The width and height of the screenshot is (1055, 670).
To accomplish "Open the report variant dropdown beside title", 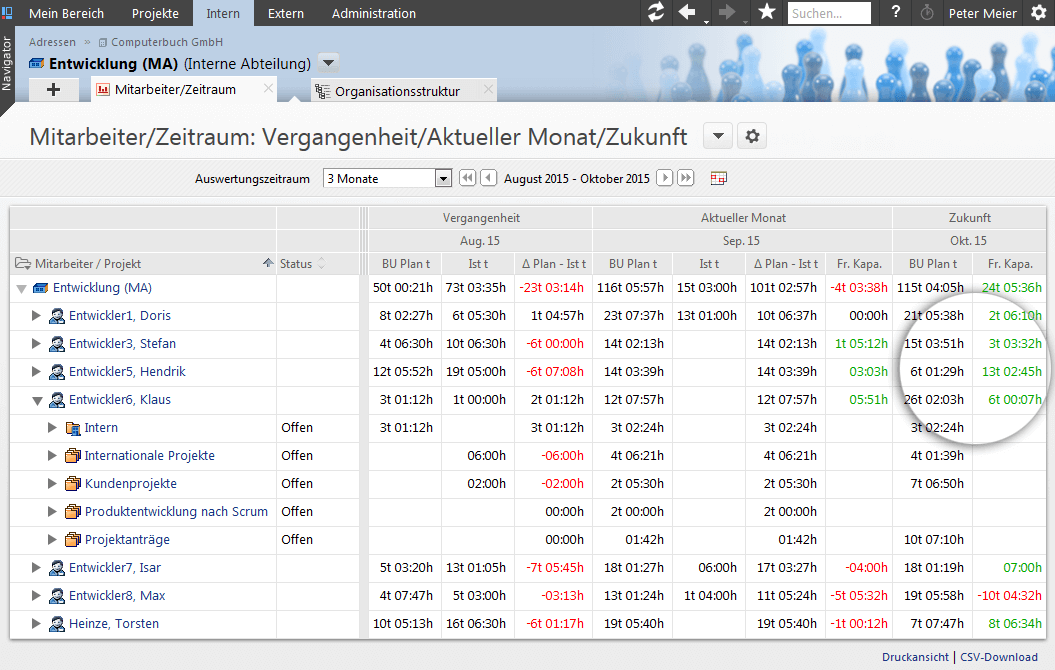I will pyautogui.click(x=719, y=137).
